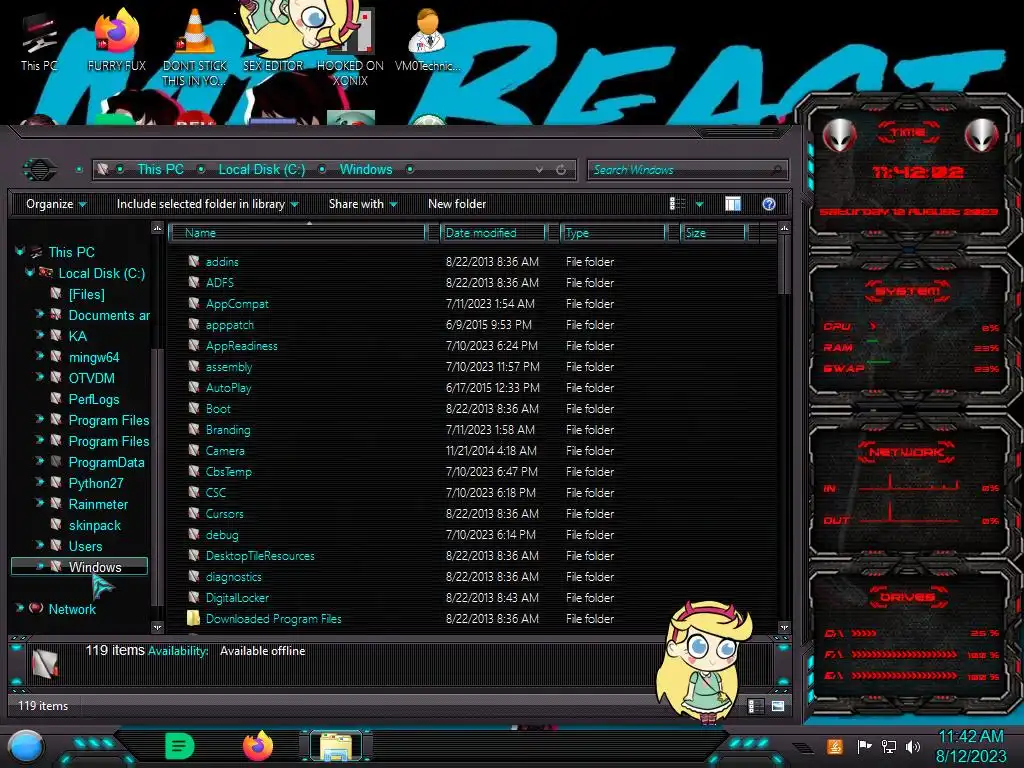Select the [Files] folder in tree
This screenshot has height=768, width=1024.
point(87,295)
